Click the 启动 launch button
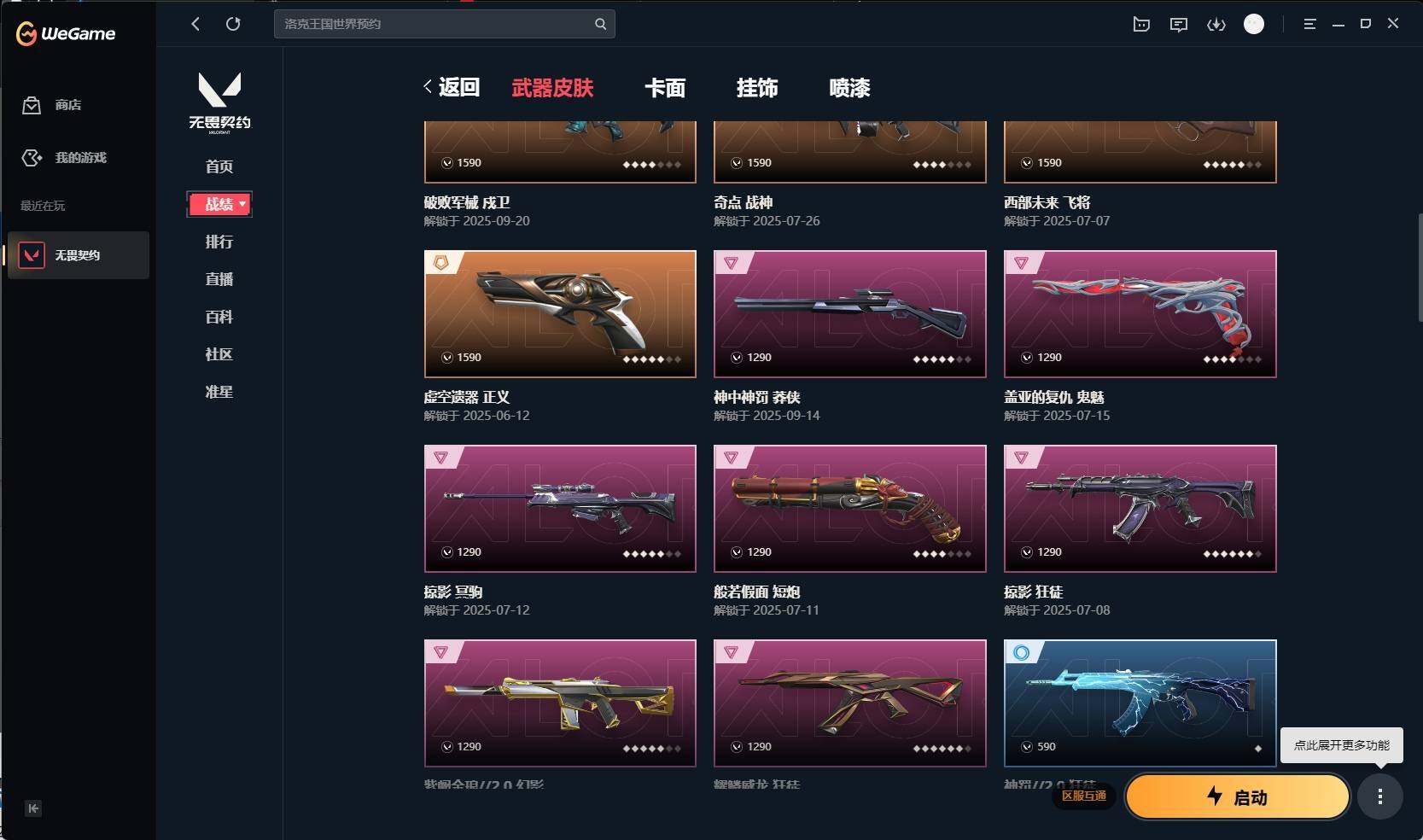The image size is (1423, 840). click(1238, 796)
